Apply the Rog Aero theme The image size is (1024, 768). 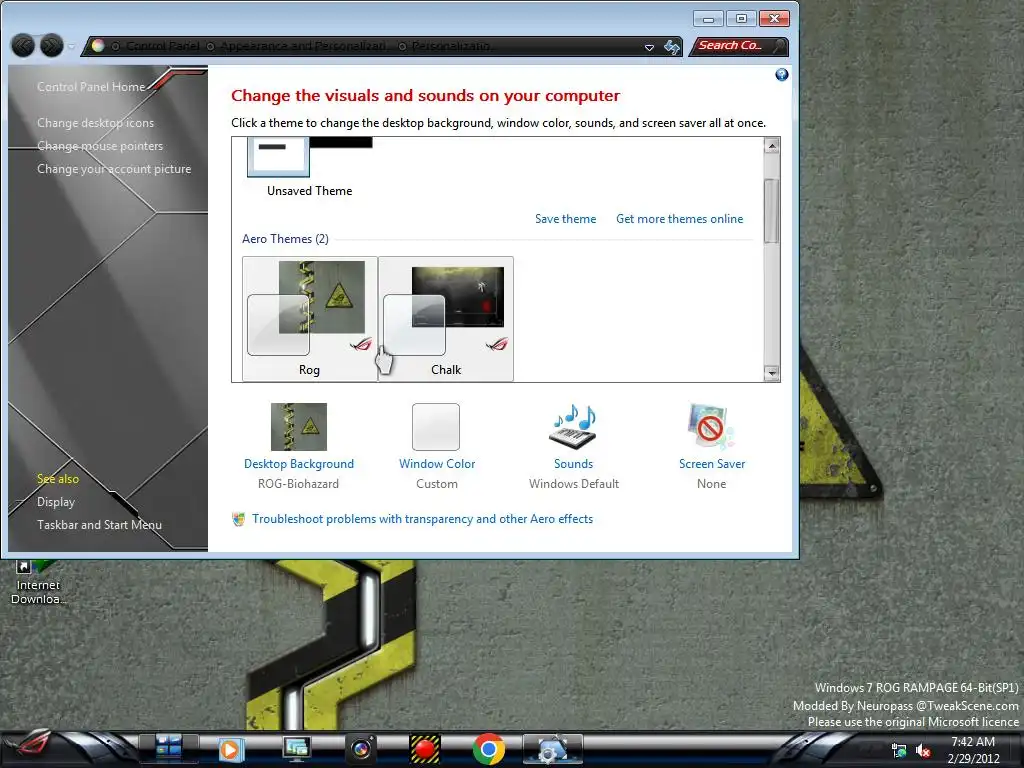310,318
